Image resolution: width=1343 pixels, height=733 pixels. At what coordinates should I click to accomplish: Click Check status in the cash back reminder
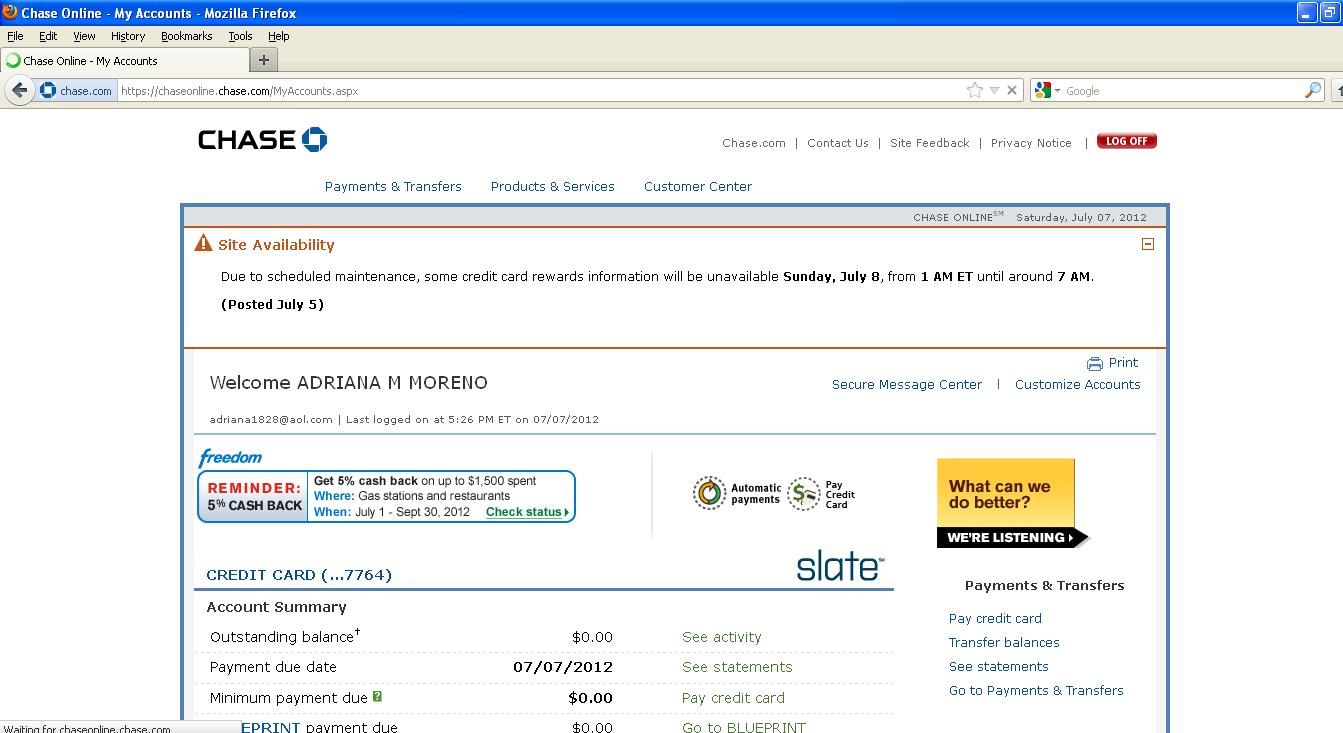527,512
